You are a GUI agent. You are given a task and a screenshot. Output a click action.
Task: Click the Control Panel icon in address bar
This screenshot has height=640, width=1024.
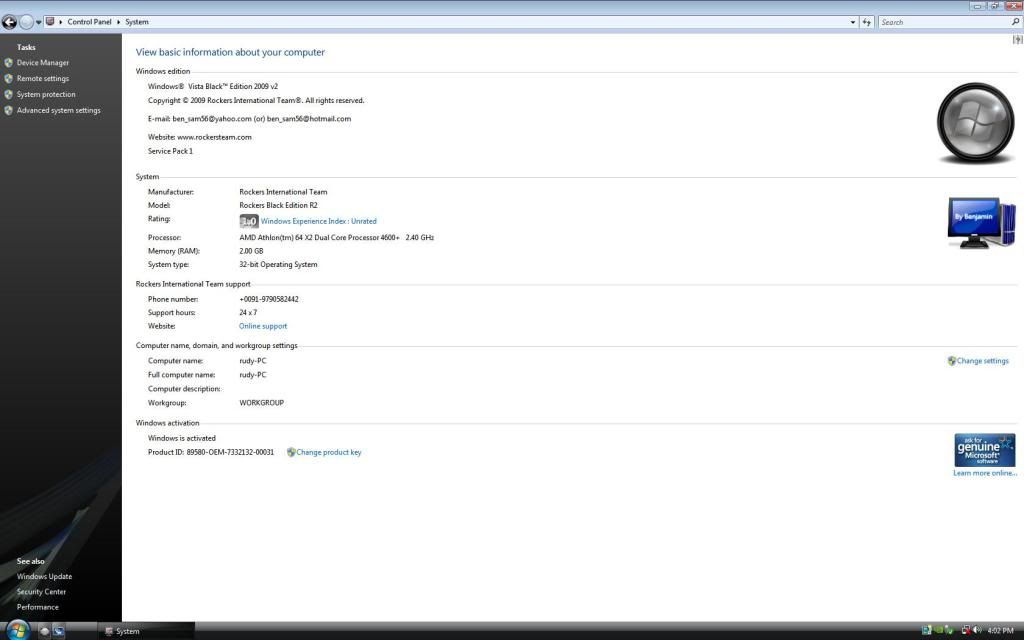coord(50,22)
